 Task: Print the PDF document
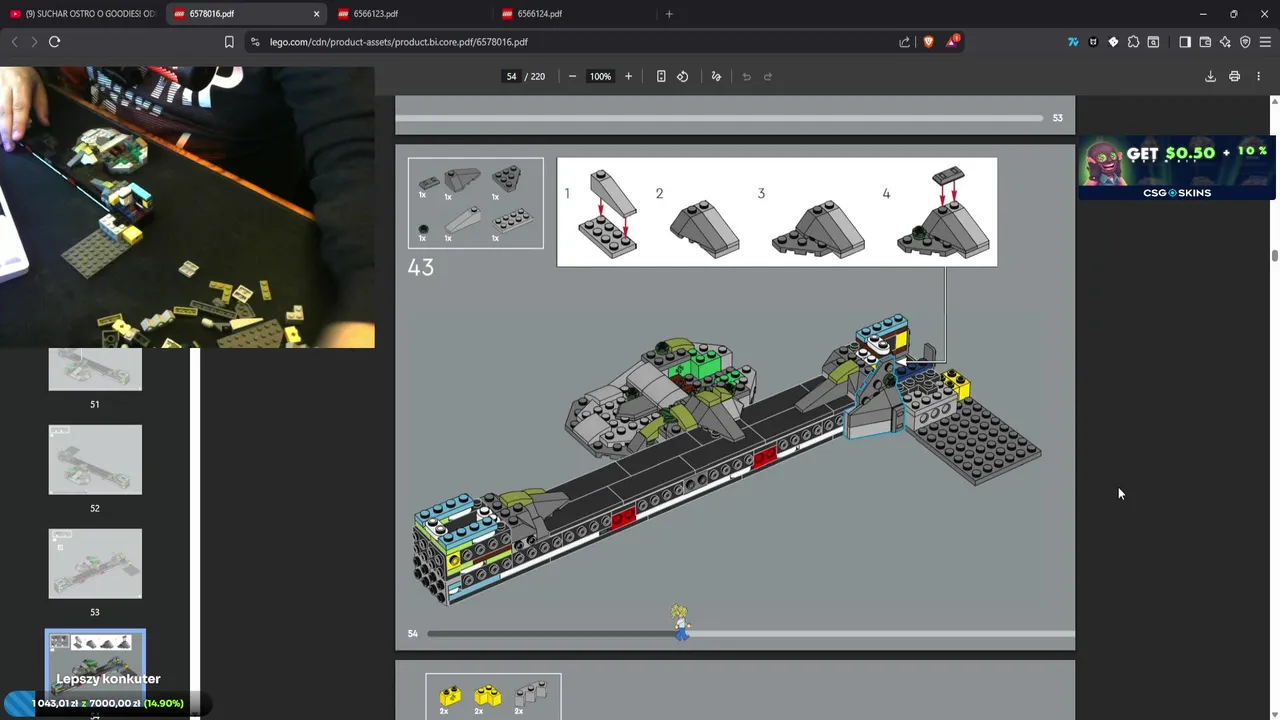point(1234,76)
